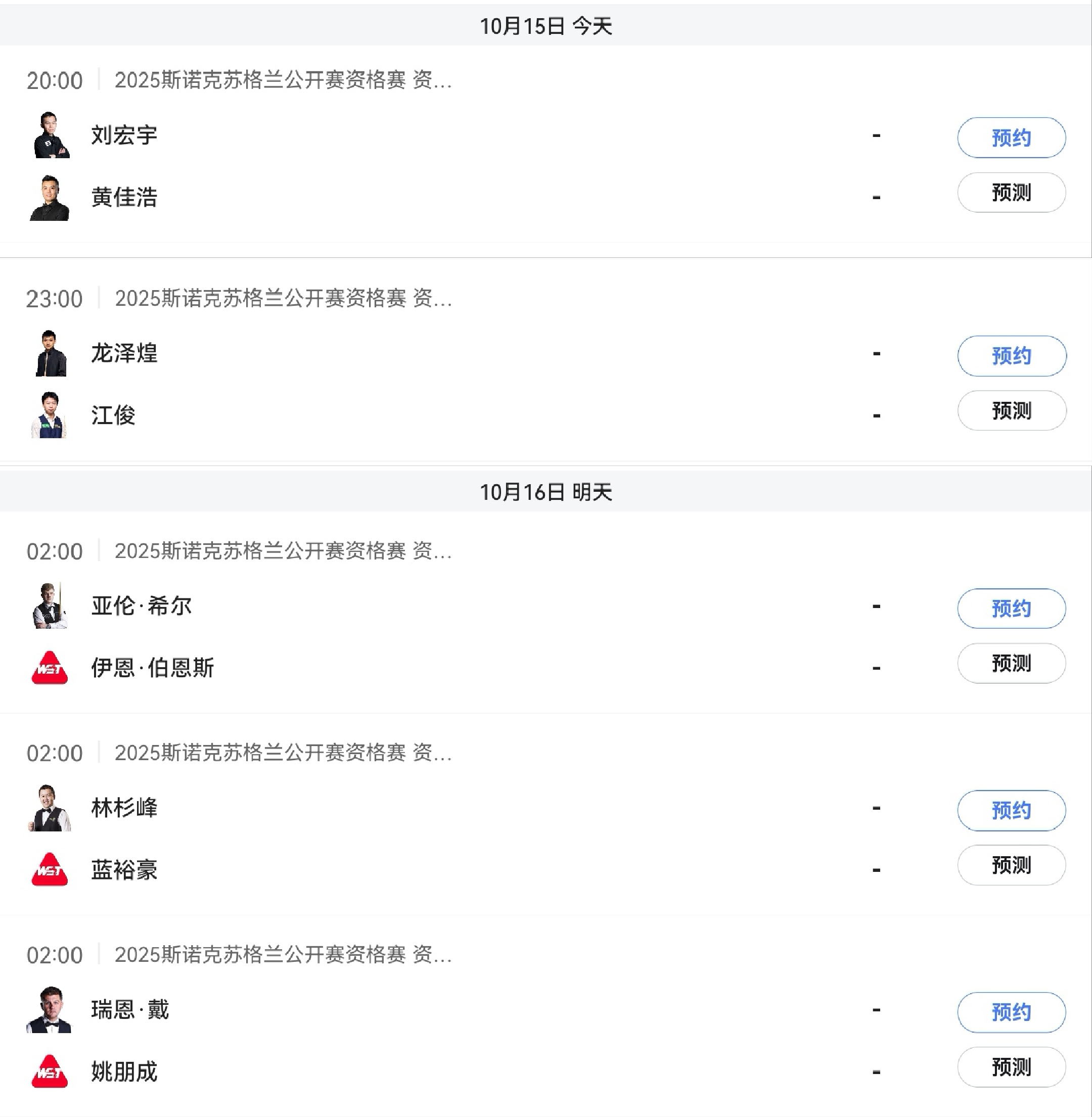
Task: Open 预测 for 龙泽煌 vs 江俊
Action: [1011, 410]
